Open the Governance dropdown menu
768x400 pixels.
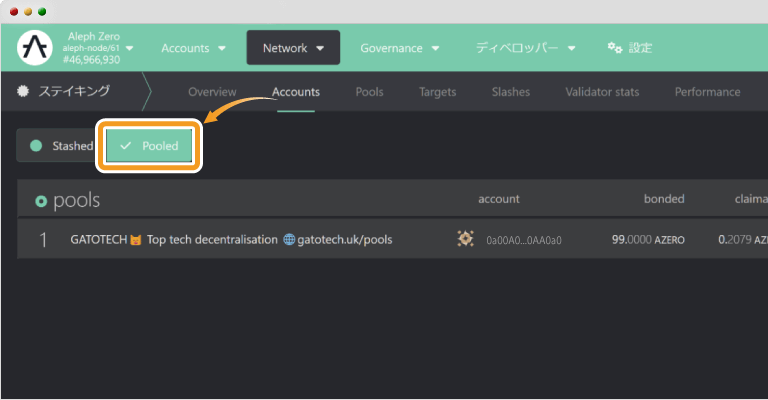click(x=400, y=48)
